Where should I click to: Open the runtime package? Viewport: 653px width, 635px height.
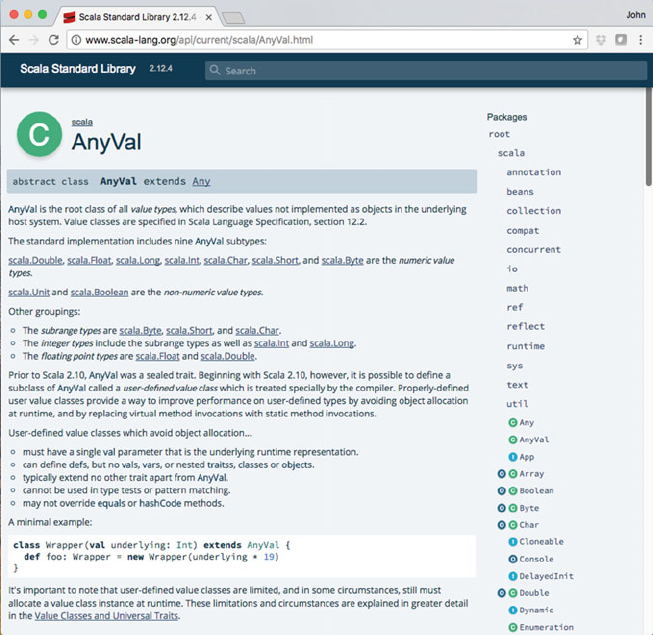[x=526, y=346]
